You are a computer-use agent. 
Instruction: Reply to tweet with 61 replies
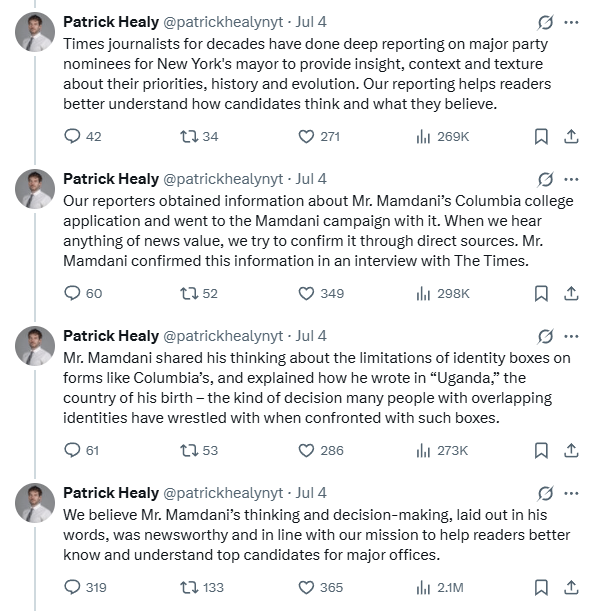pyautogui.click(x=81, y=451)
